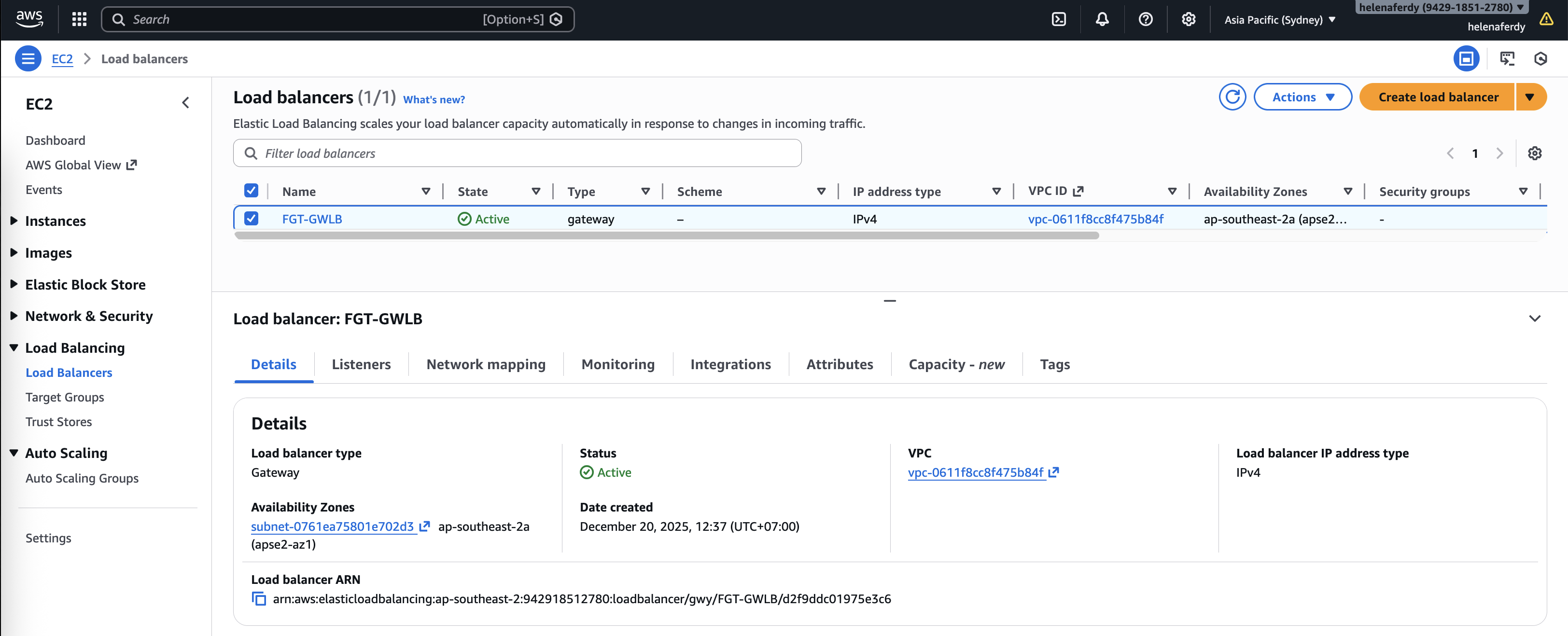Open the Network mapping tab

pos(486,364)
